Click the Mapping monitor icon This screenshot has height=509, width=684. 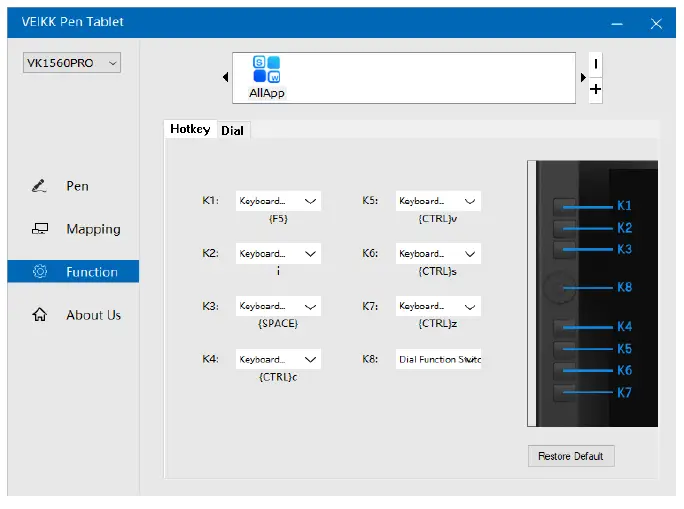point(40,229)
